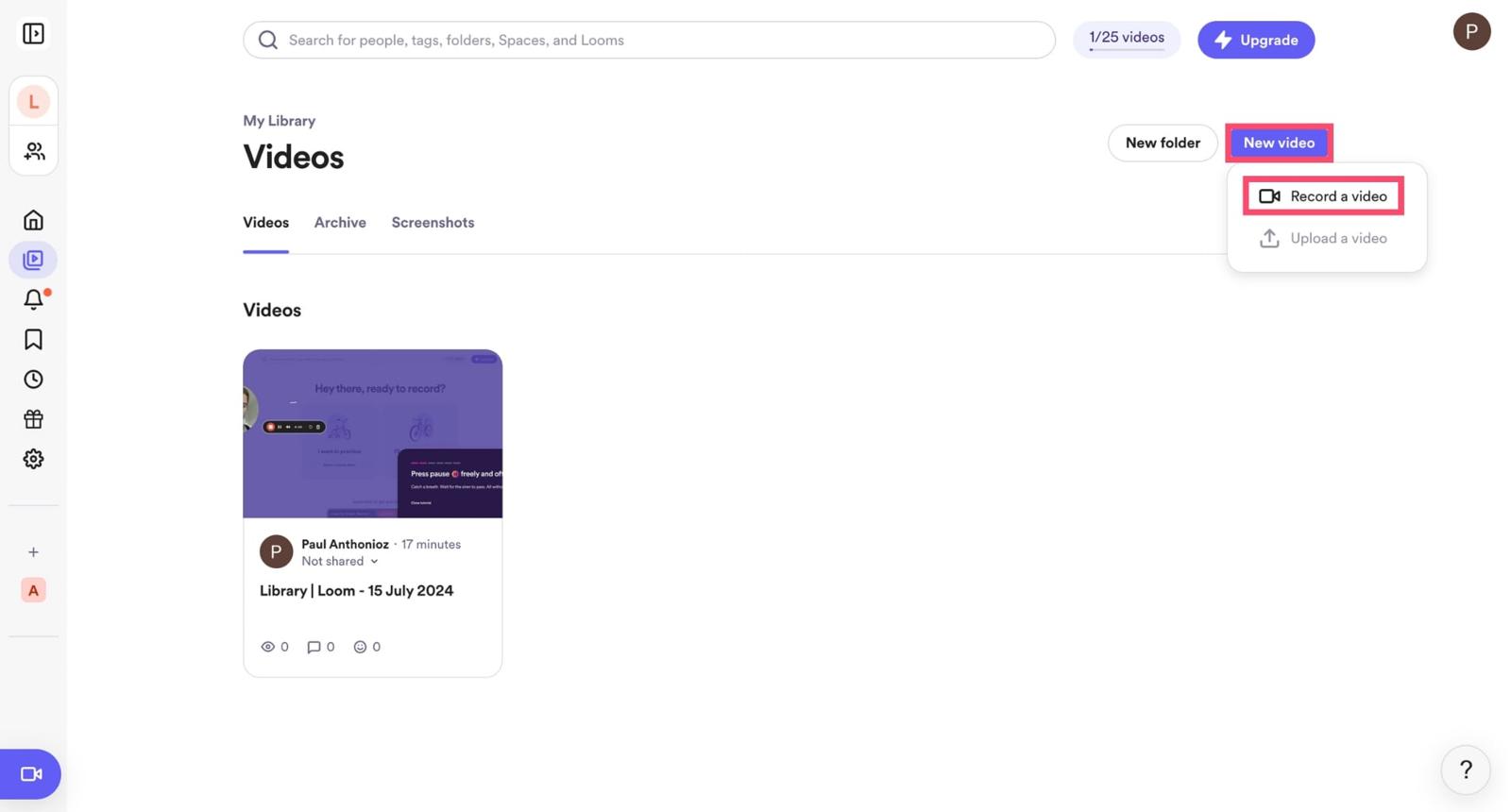Click the Paul Anthonioz author name

coord(345,544)
